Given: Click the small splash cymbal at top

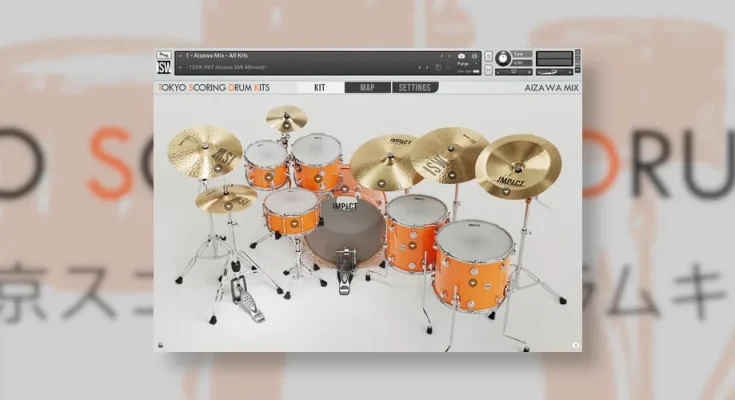Looking at the screenshot, I should click(x=287, y=117).
